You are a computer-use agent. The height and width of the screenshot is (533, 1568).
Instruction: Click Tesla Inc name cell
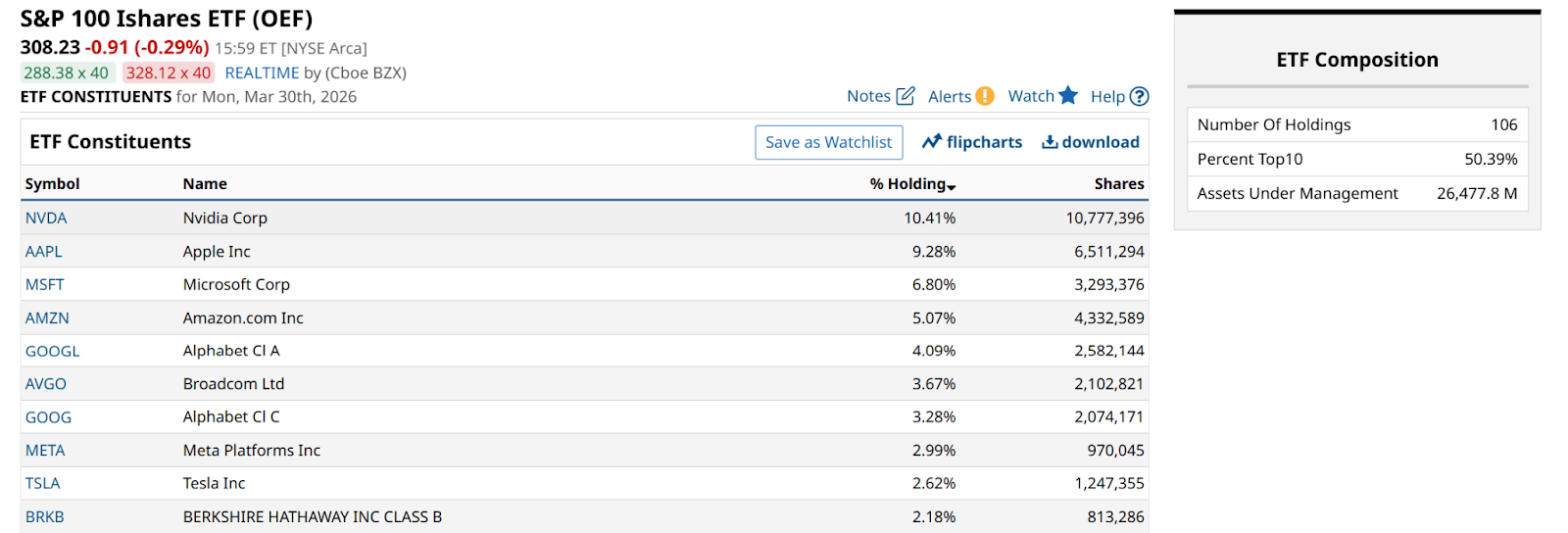[214, 483]
